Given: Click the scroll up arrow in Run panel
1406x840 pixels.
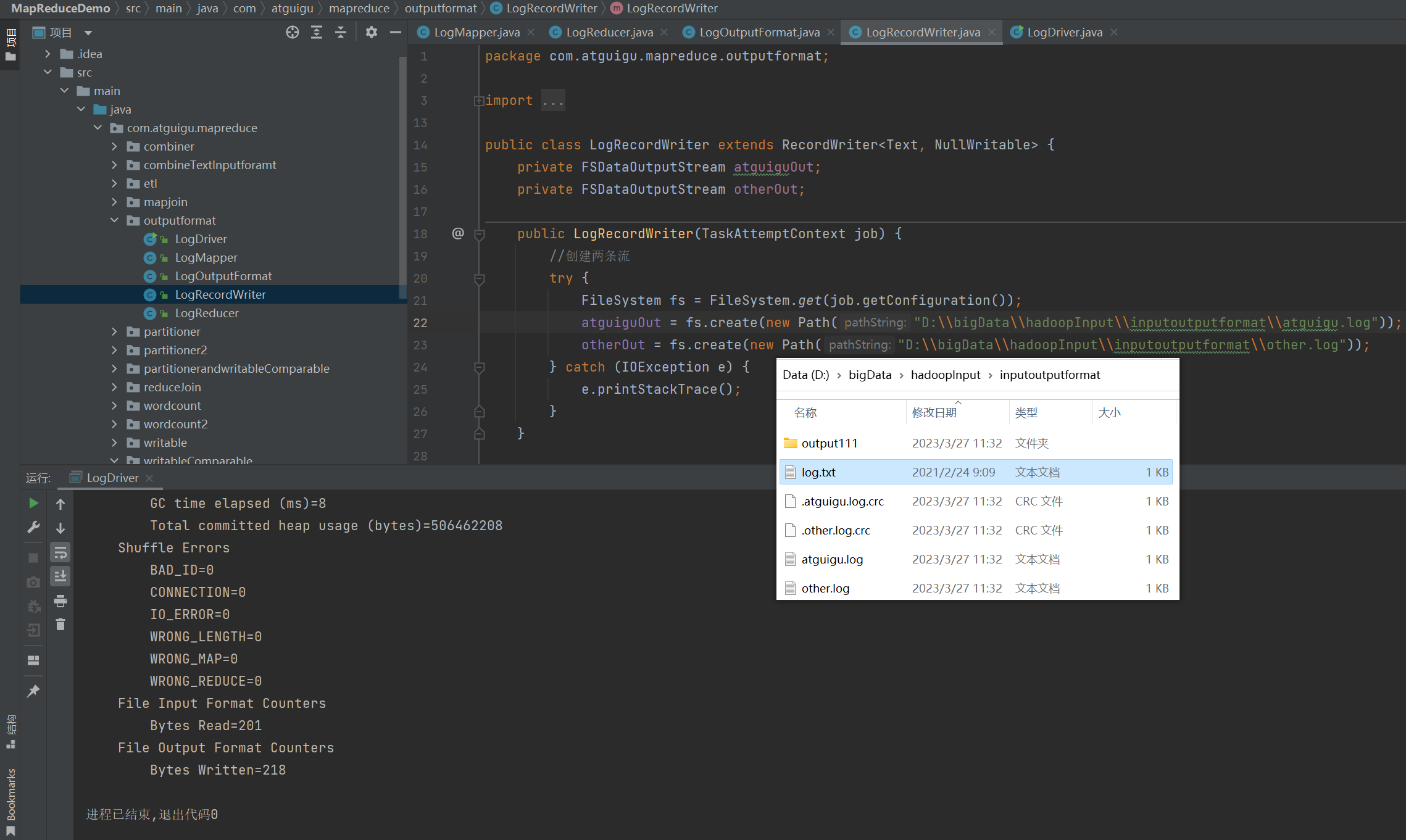Looking at the screenshot, I should pos(60,504).
